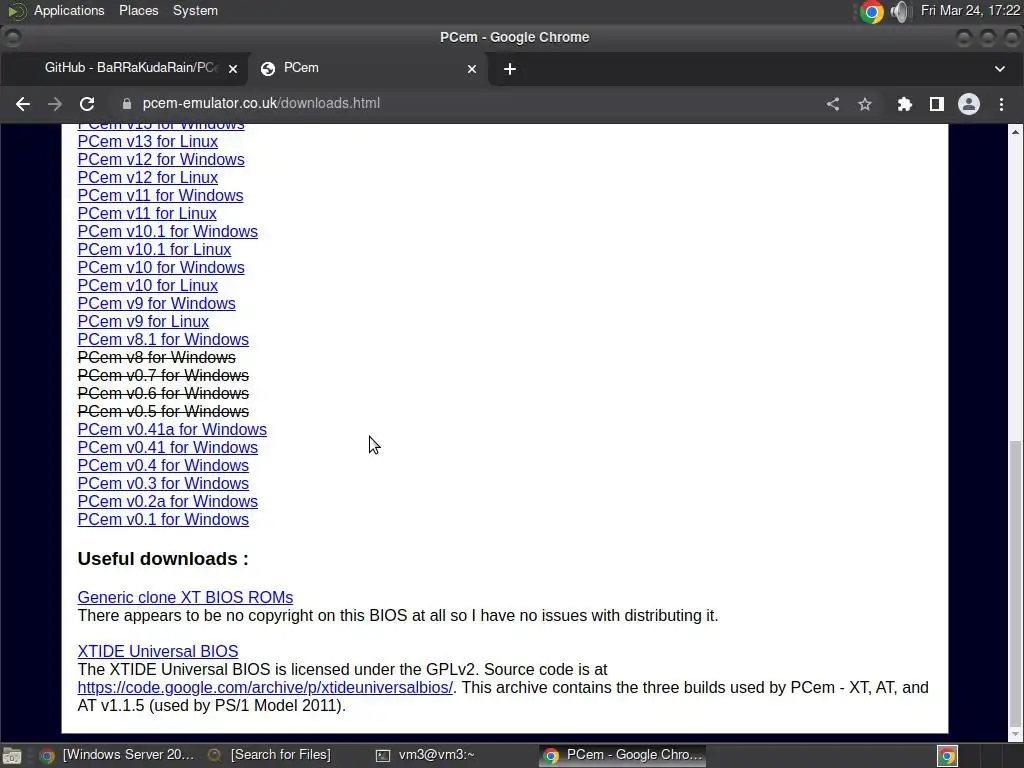1024x768 pixels.
Task: Download PCem v0.1 for Windows
Action: (x=163, y=520)
